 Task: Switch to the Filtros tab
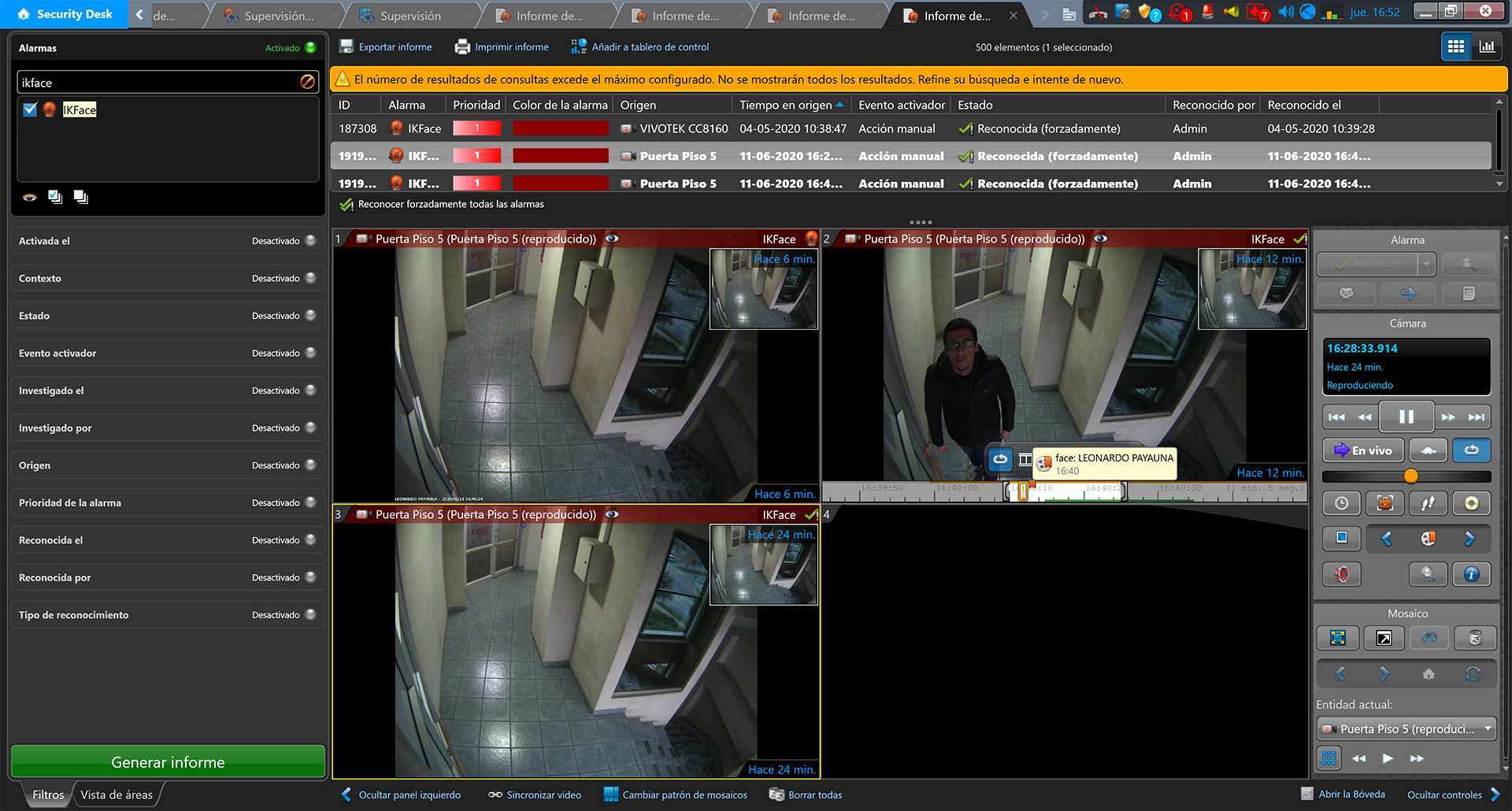(x=48, y=794)
